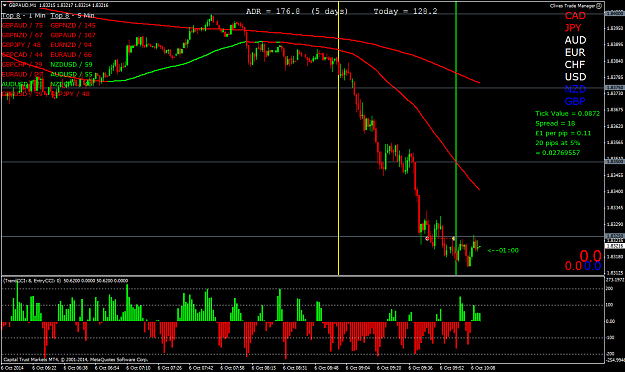
Task: Click the 'Spread = 18' text
Action: click(x=555, y=124)
